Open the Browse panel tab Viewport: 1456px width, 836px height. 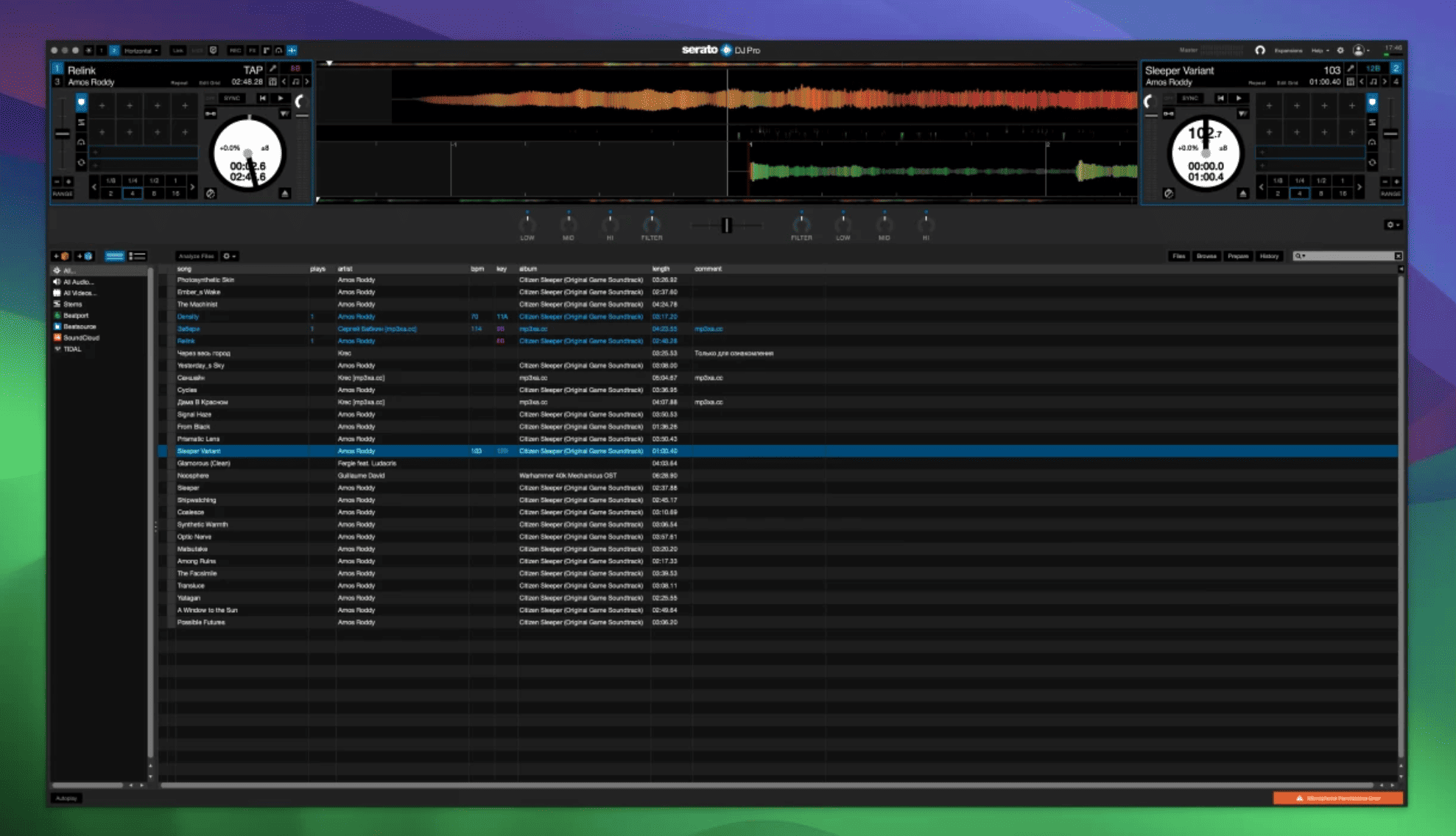pos(1206,256)
